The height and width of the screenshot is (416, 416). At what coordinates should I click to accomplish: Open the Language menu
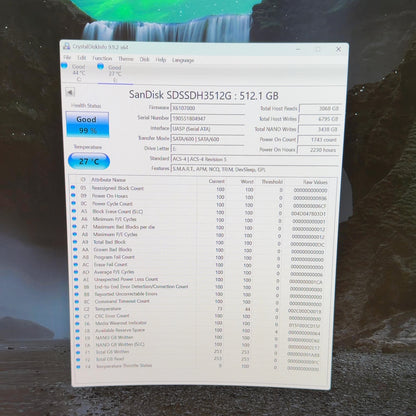[183, 60]
